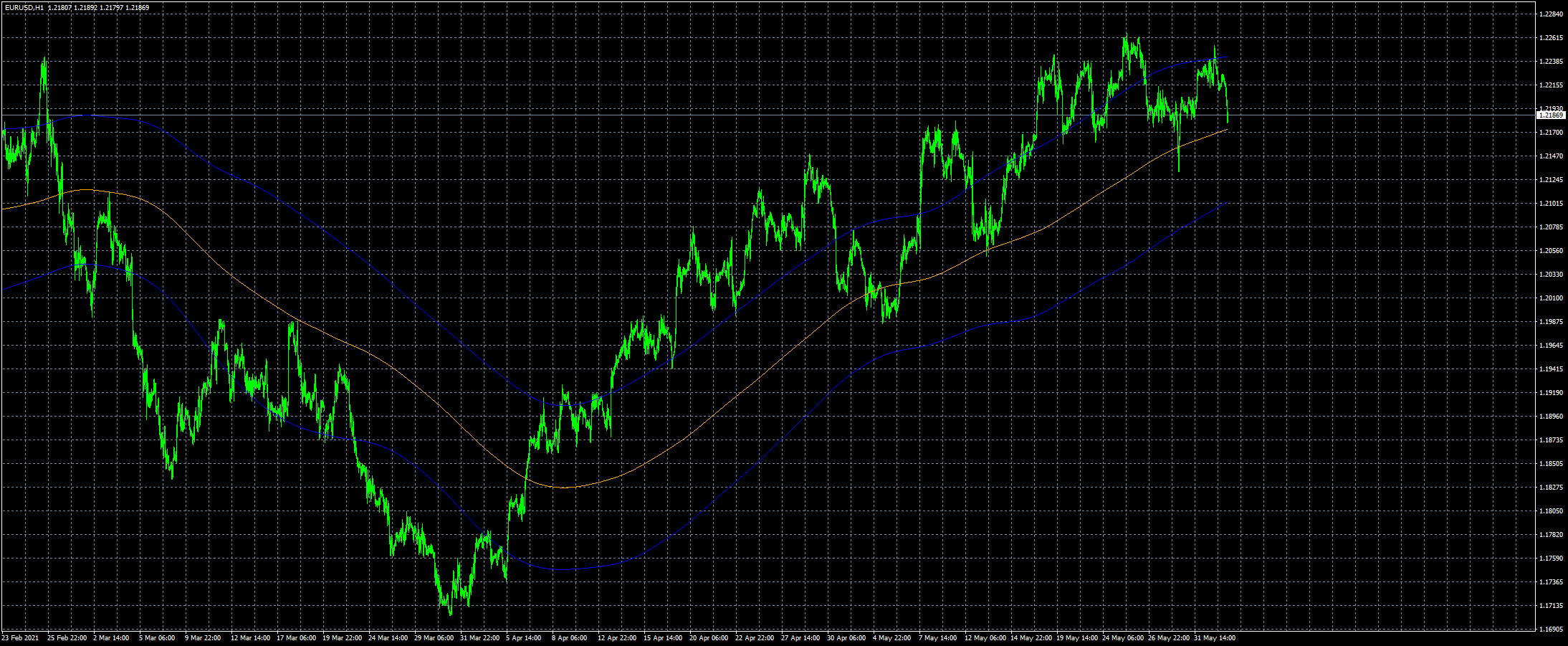Click the 1.20560 price axis label
This screenshot has height=646, width=1568.
(1550, 251)
